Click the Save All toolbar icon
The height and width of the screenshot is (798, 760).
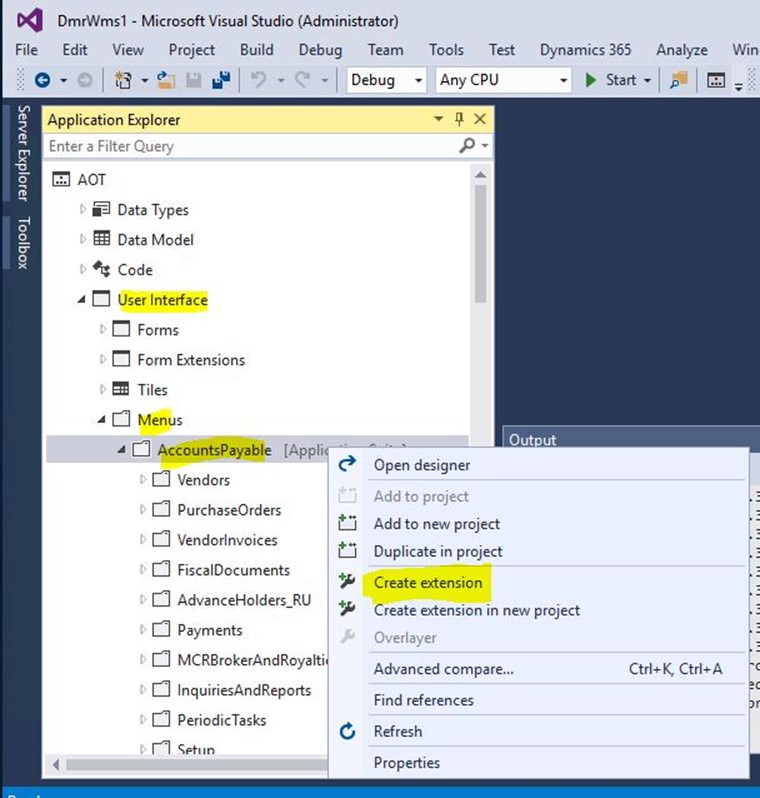(221, 80)
